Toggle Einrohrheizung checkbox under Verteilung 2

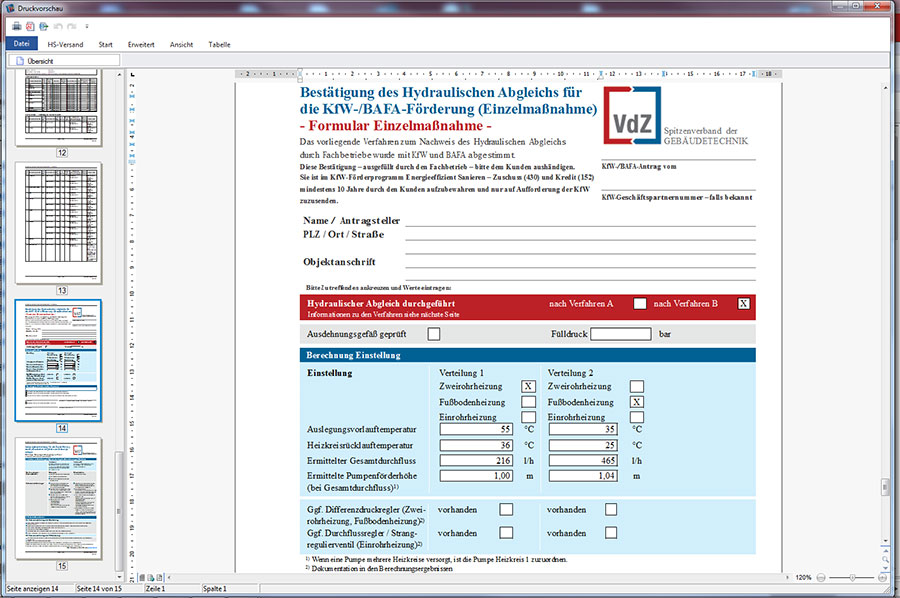tap(637, 417)
